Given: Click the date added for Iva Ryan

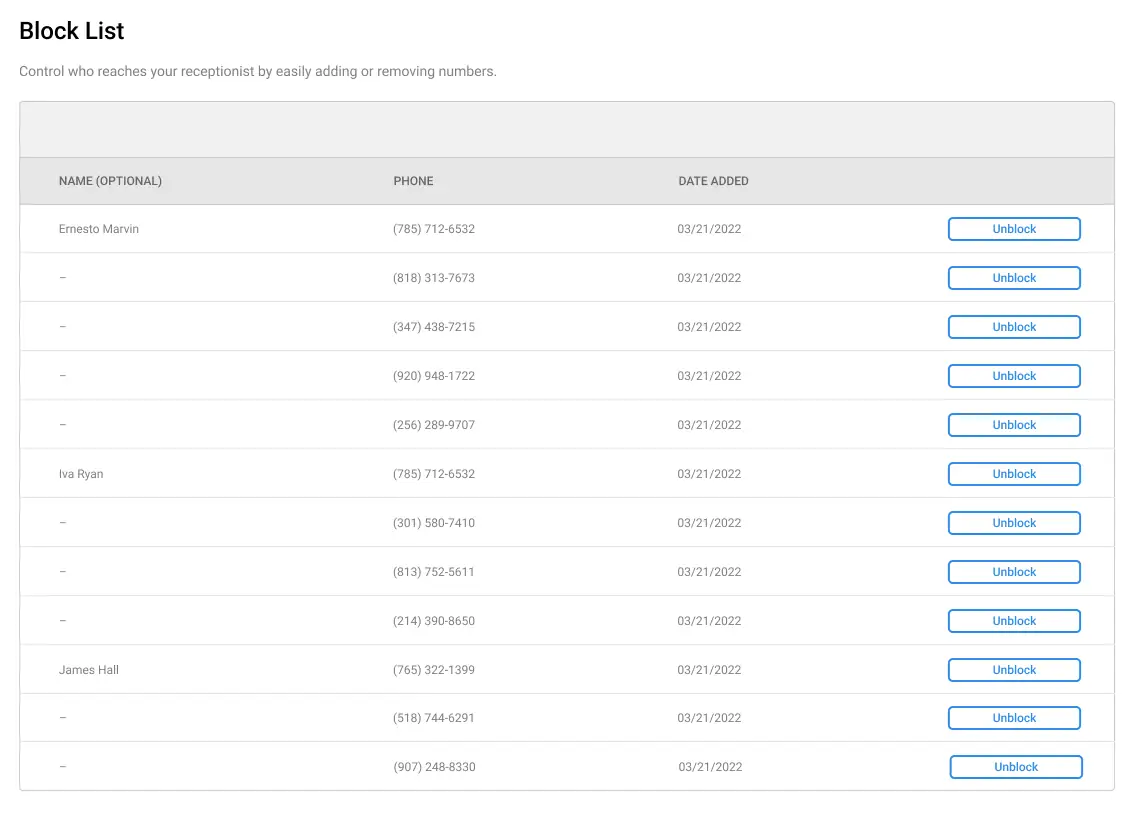Looking at the screenshot, I should coord(709,474).
